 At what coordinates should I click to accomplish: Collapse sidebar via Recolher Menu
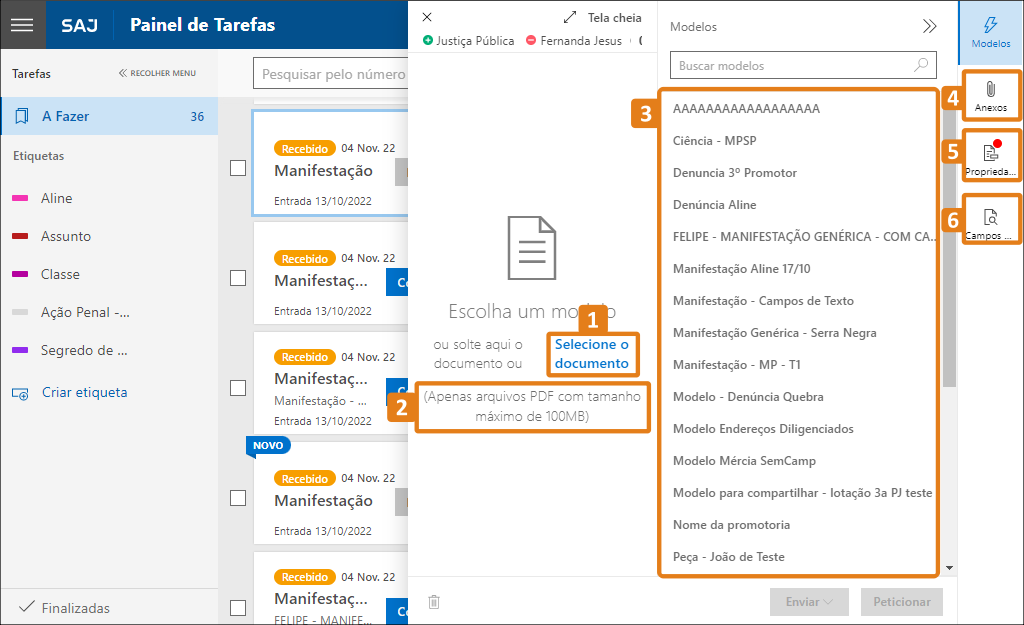click(157, 73)
